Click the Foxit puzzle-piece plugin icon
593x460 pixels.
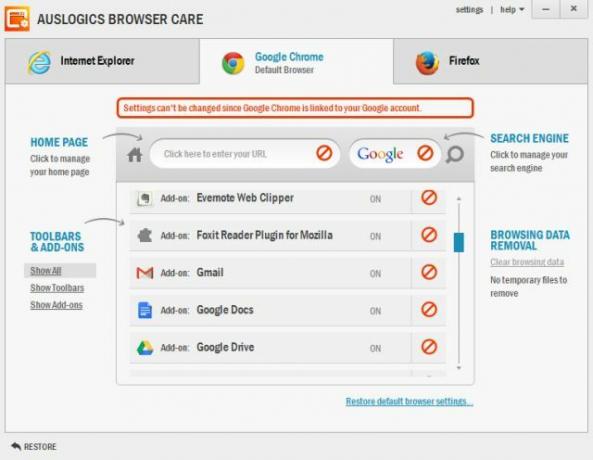144,235
